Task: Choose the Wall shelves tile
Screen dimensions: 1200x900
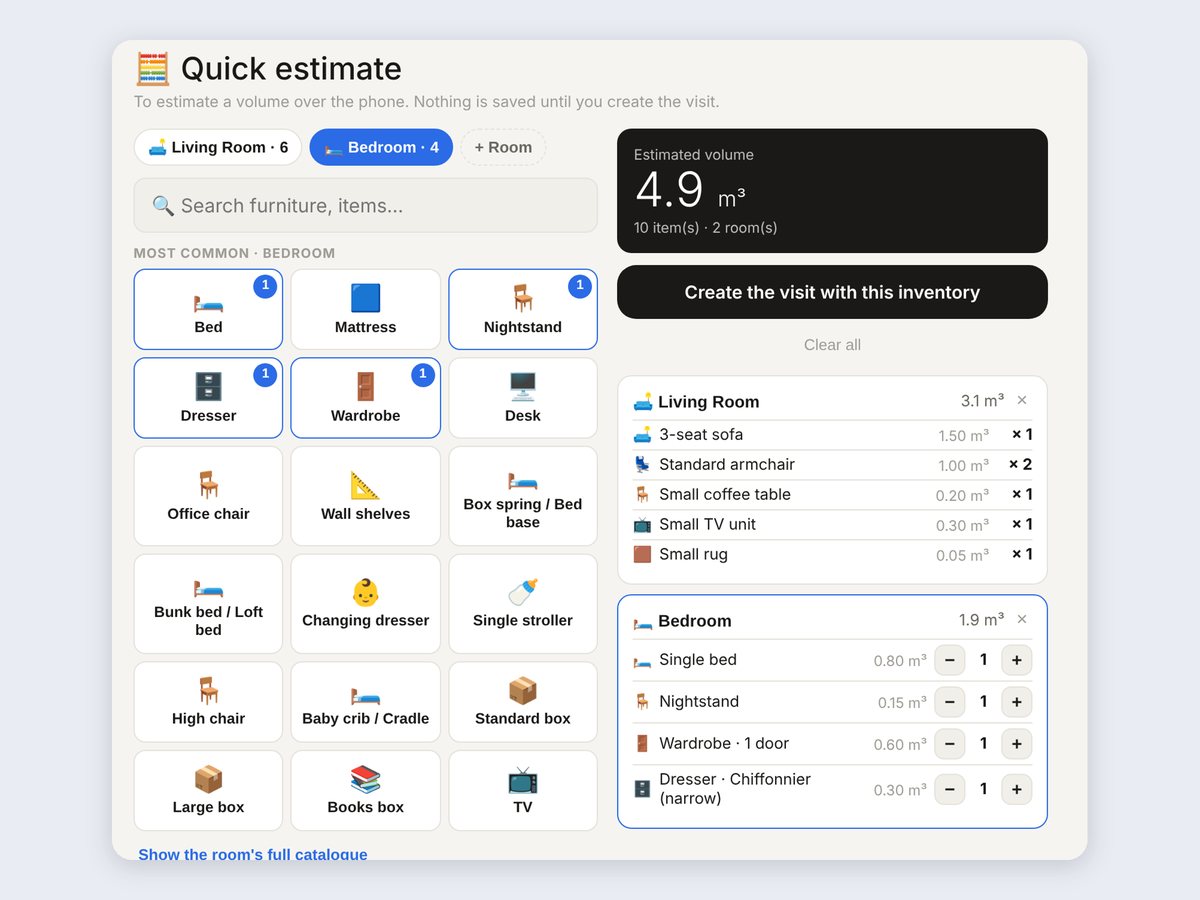Action: click(x=365, y=496)
